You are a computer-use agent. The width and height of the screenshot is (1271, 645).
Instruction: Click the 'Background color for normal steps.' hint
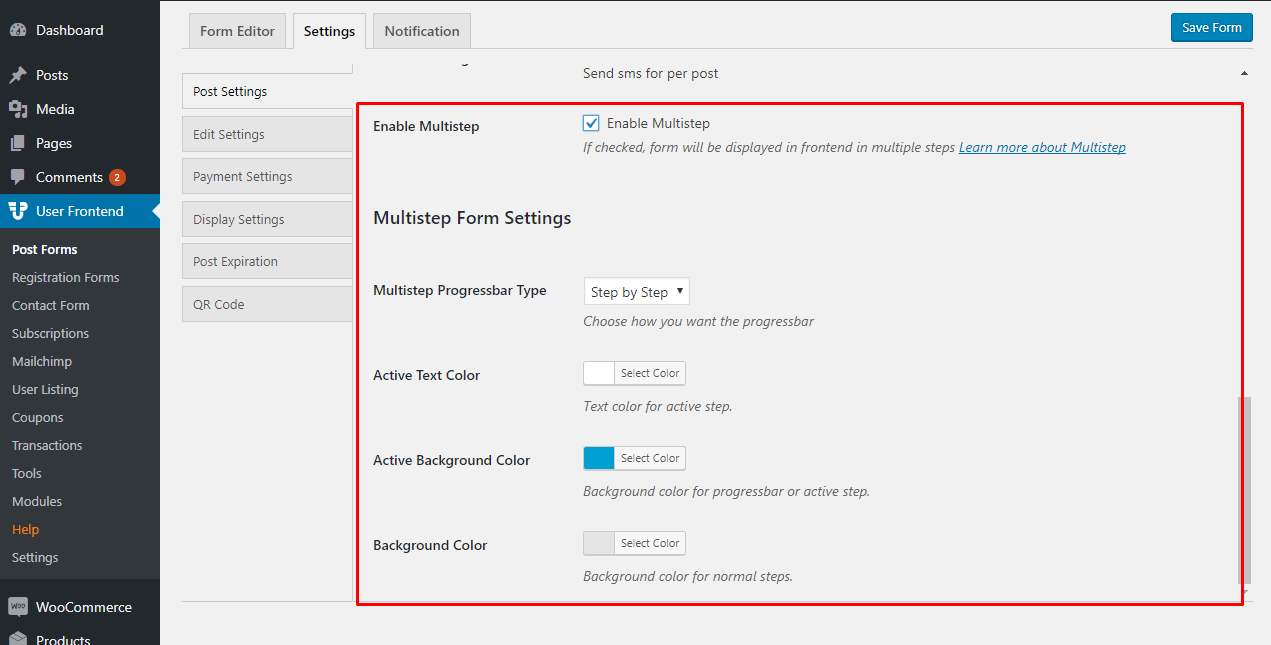[x=688, y=577]
